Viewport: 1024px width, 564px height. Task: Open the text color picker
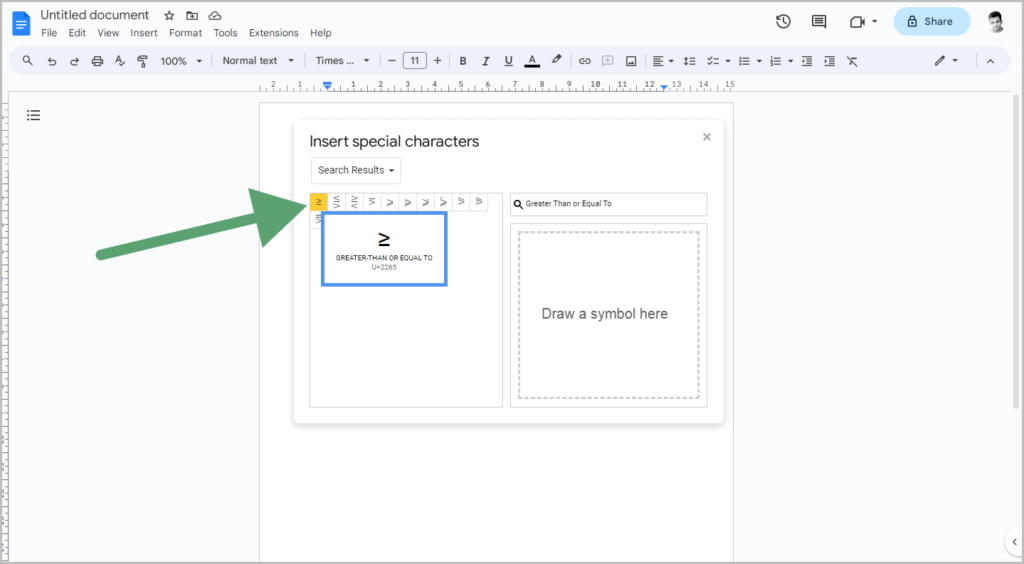tap(532, 61)
